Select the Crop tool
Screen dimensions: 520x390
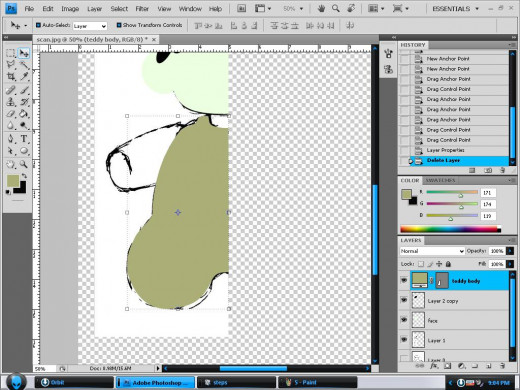(11, 76)
